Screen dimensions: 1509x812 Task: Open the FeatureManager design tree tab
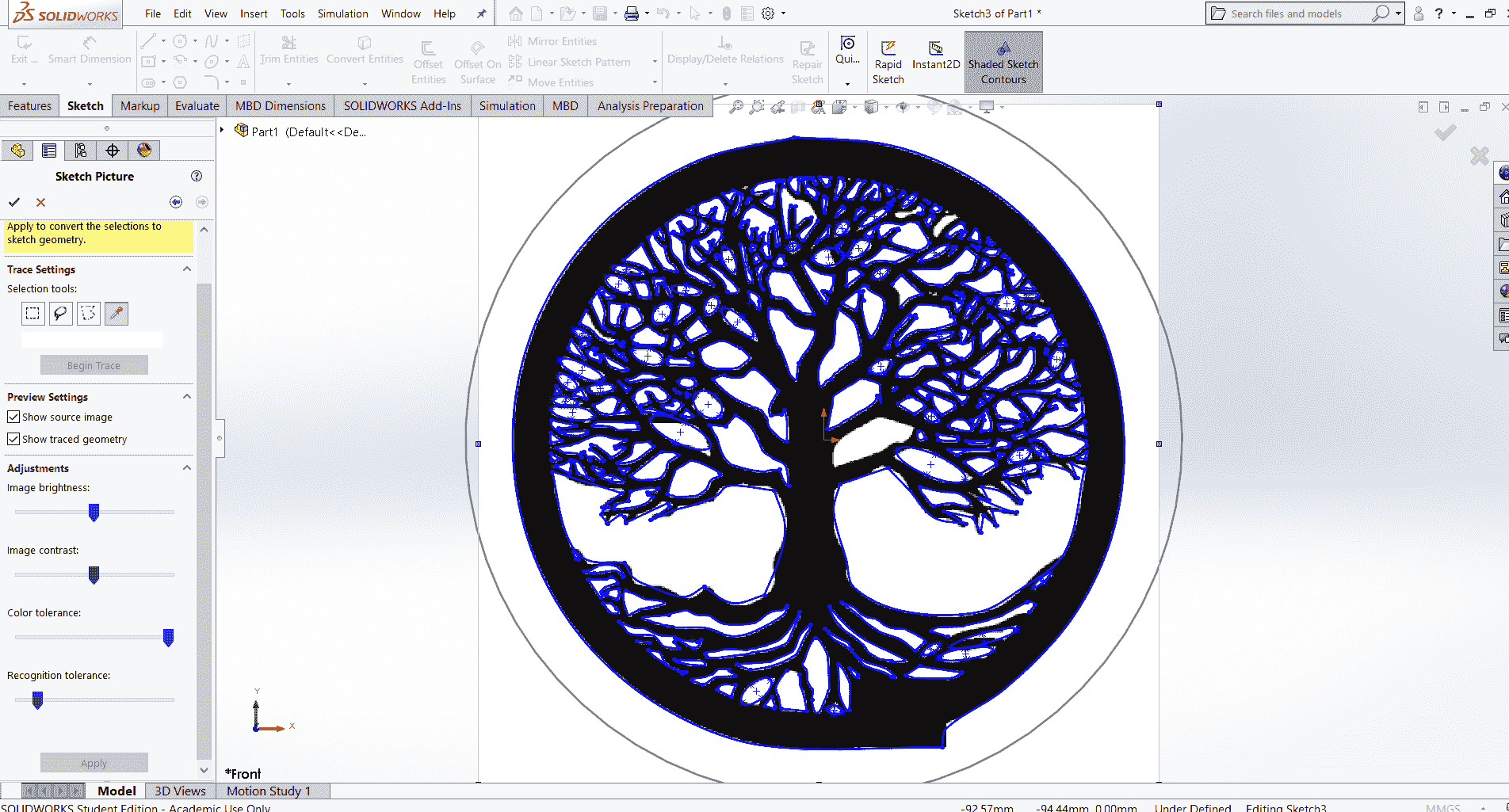[x=17, y=151]
